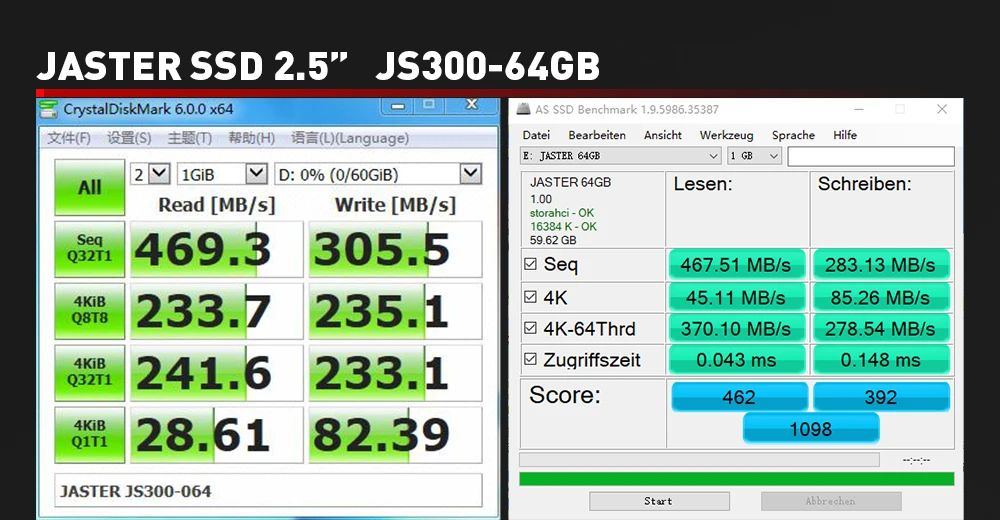Click the 4KiB Q32T1 read value 241.6

(217, 373)
